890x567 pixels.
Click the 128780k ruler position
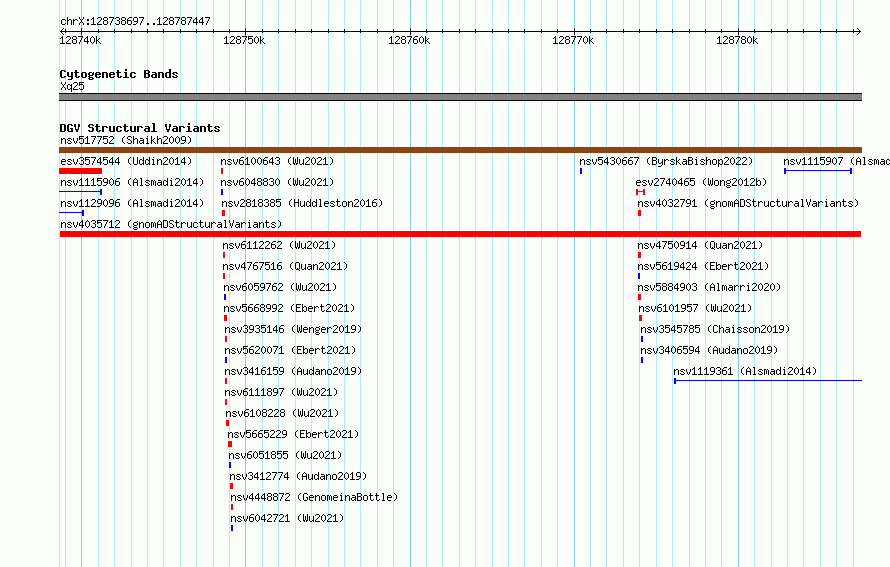[x=737, y=40]
